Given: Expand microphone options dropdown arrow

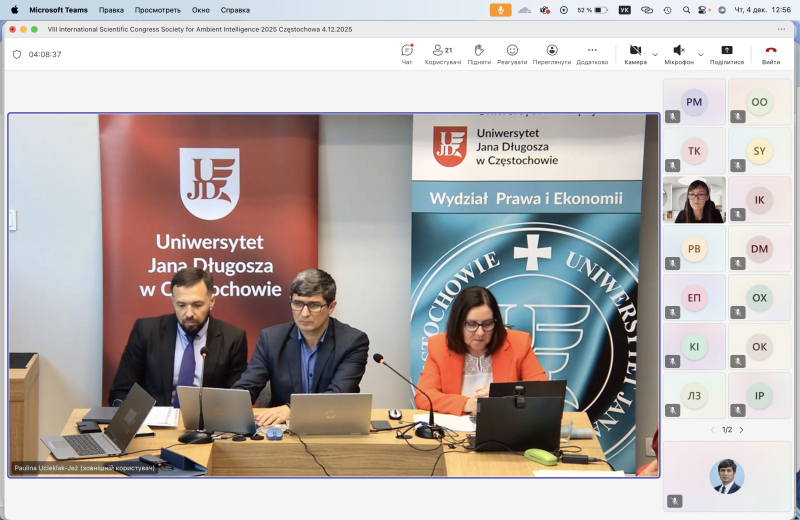Looking at the screenshot, I should click(x=700, y=54).
